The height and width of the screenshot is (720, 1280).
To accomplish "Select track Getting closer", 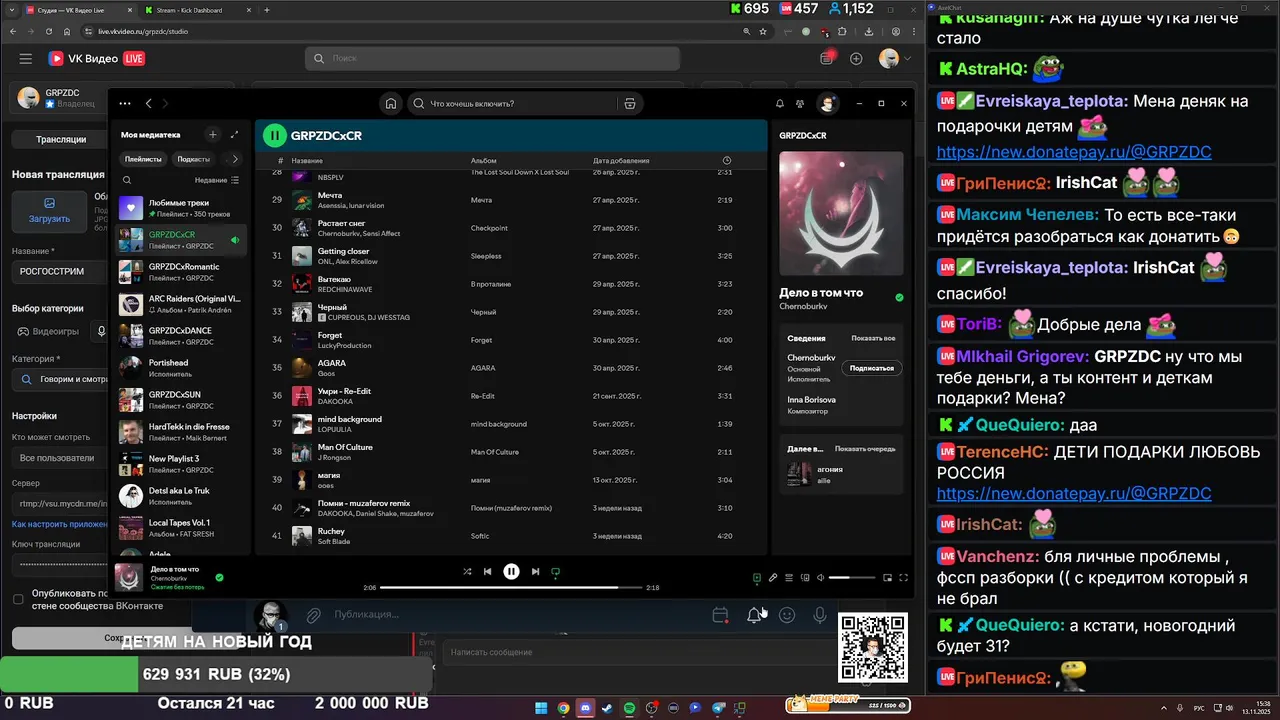I will [x=511, y=256].
